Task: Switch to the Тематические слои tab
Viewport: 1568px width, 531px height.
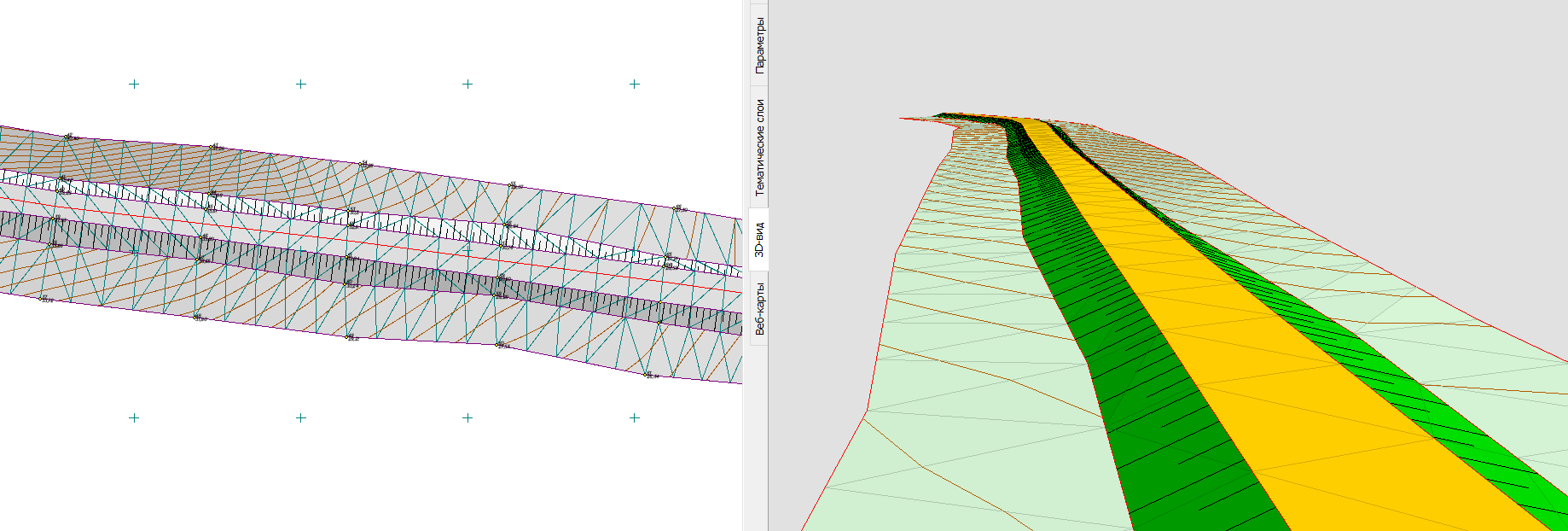Action: [x=759, y=147]
